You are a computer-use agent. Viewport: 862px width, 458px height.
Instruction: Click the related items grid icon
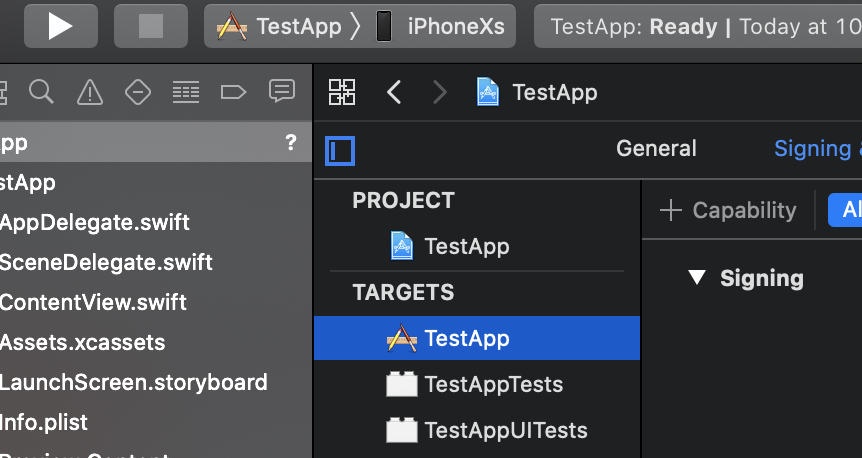click(342, 93)
